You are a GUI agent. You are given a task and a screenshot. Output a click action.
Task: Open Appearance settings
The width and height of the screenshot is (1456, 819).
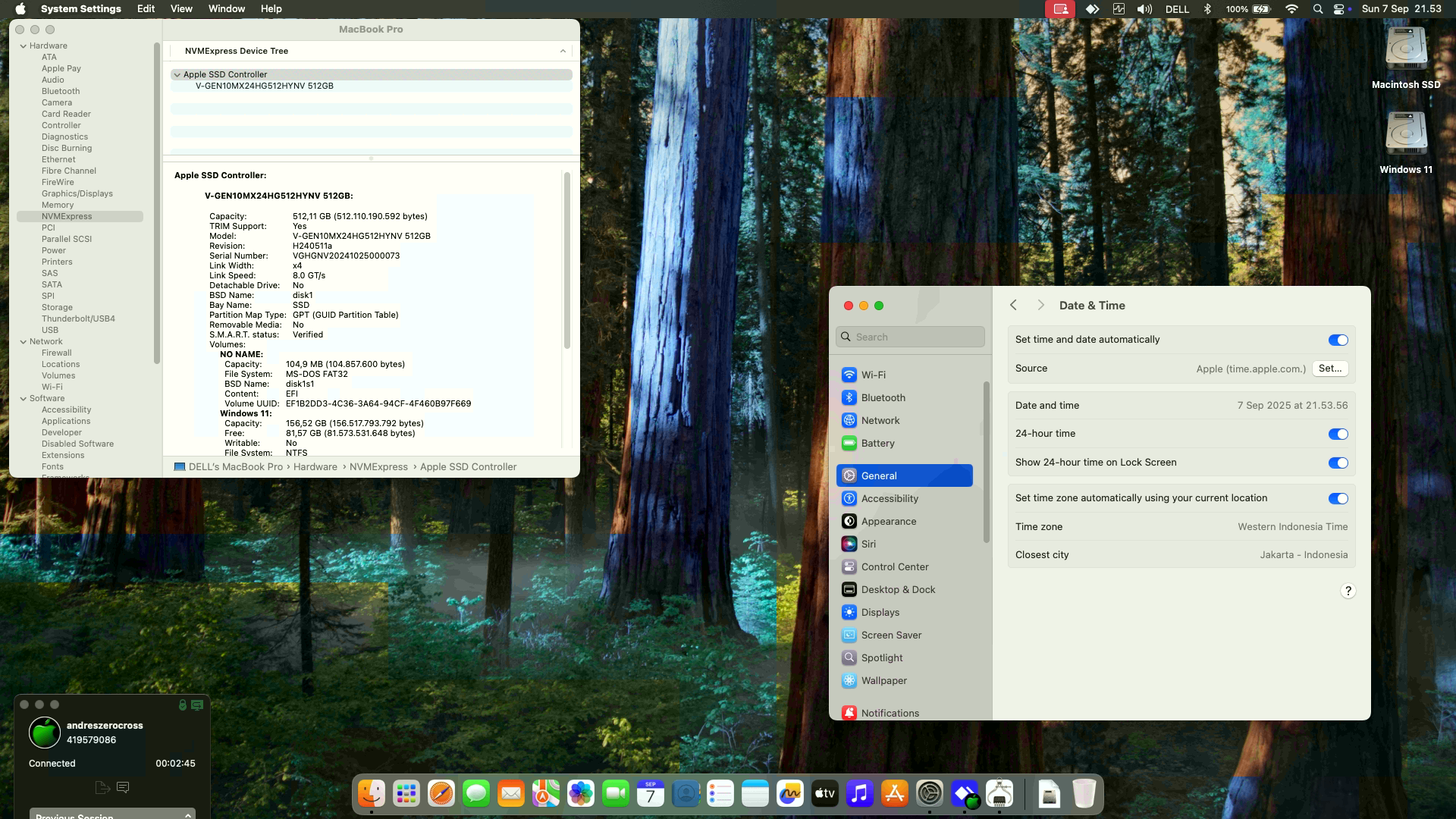[904, 521]
